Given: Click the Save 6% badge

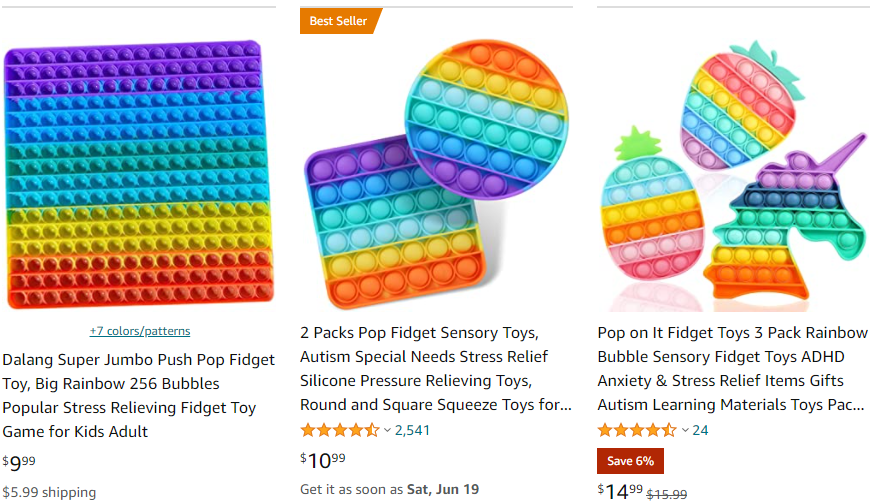Looking at the screenshot, I should 630,461.
